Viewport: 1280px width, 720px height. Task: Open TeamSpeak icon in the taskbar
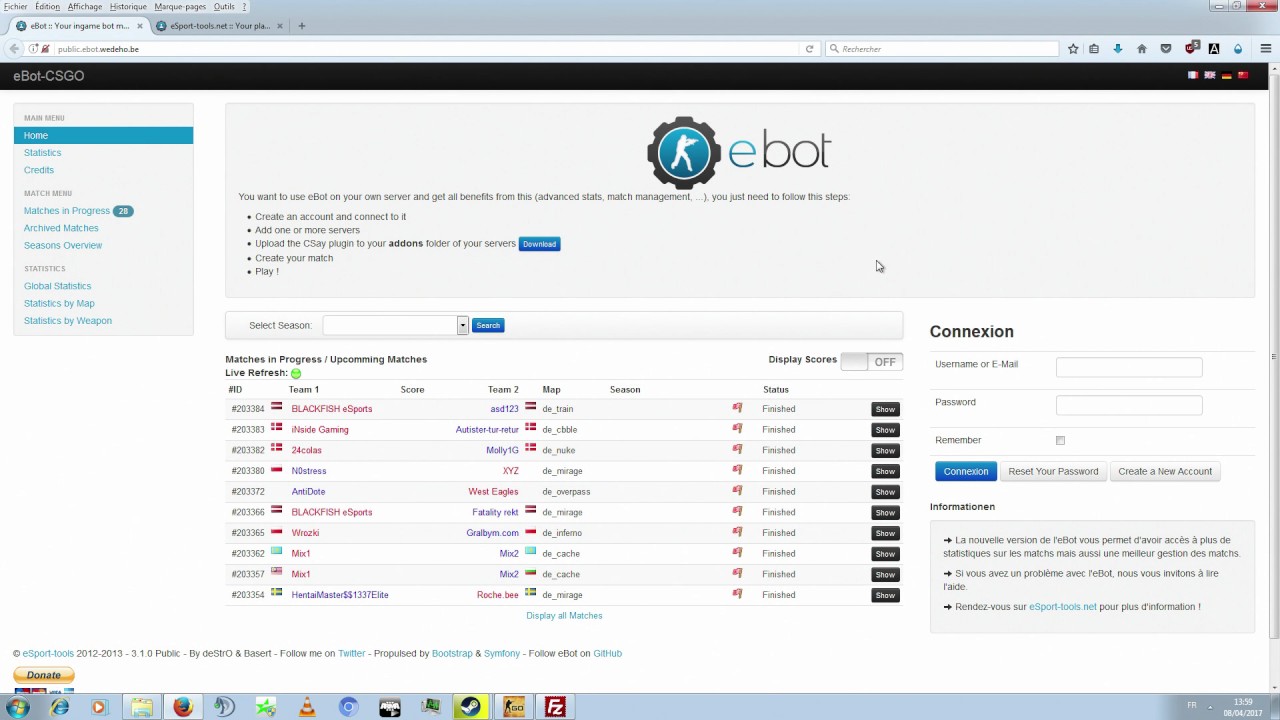(x=224, y=707)
